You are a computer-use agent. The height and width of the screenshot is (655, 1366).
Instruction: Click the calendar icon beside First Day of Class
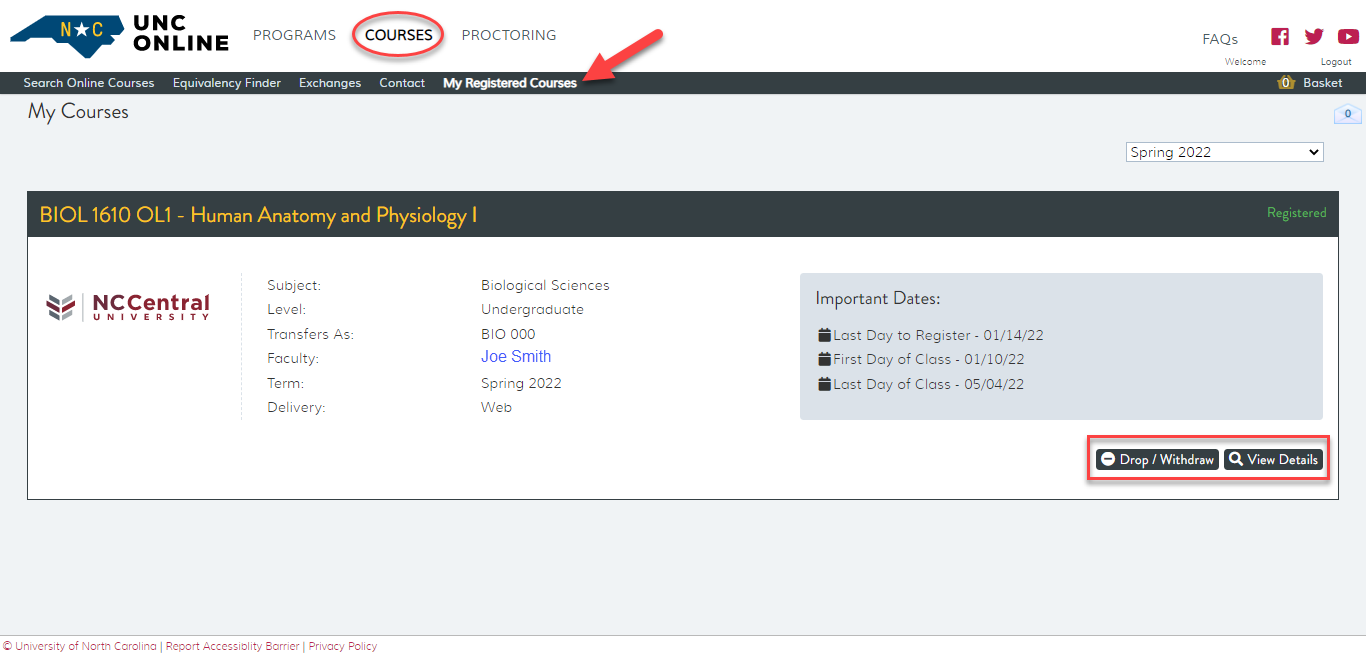(824, 358)
